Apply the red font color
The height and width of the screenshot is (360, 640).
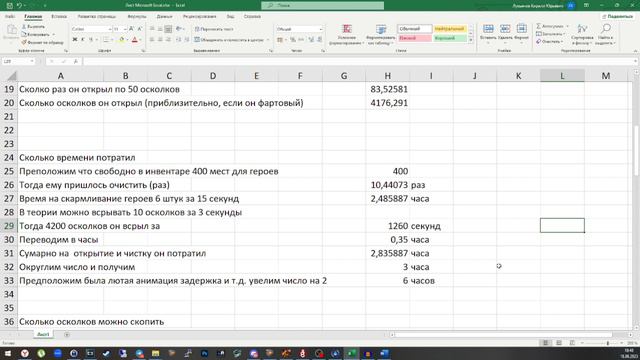(135, 40)
